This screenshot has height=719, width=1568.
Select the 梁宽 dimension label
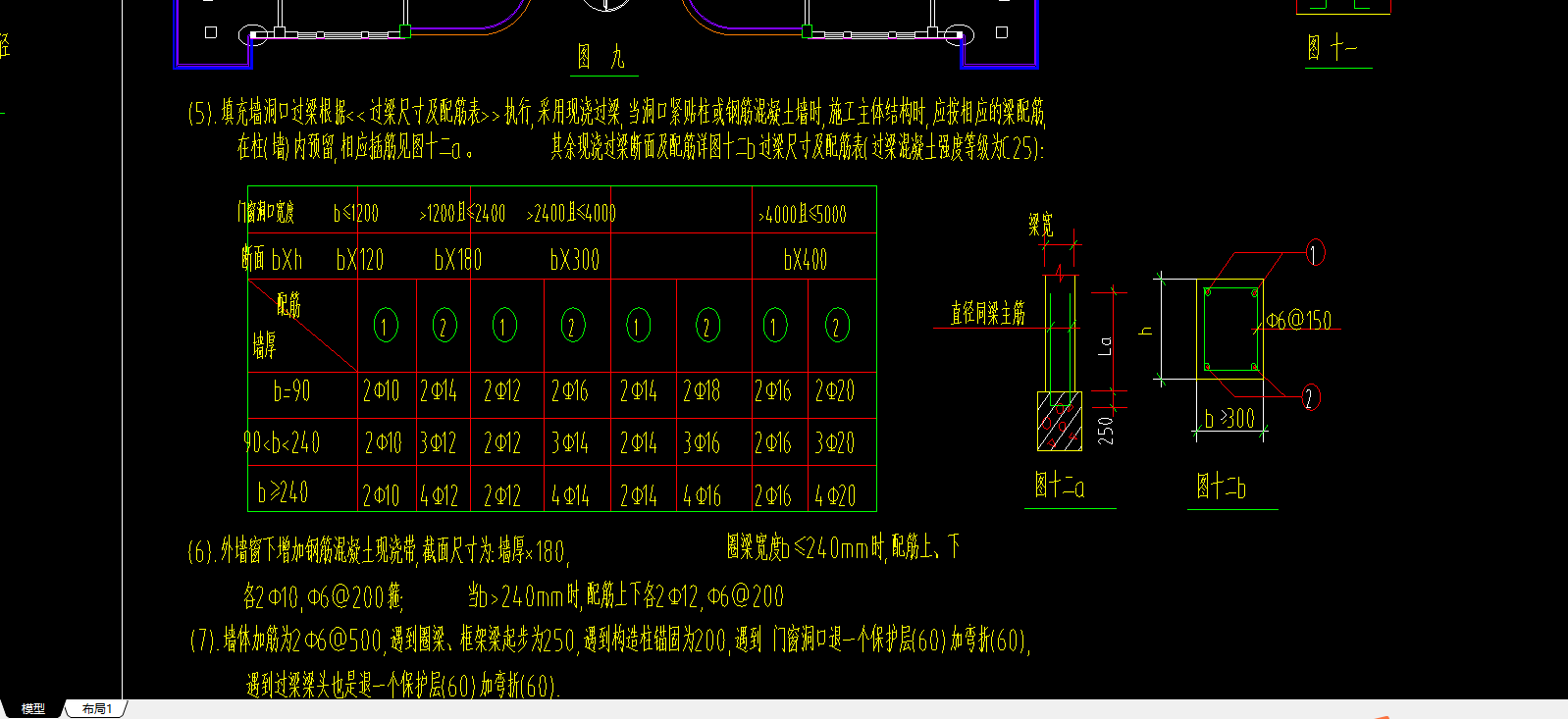click(x=1041, y=226)
